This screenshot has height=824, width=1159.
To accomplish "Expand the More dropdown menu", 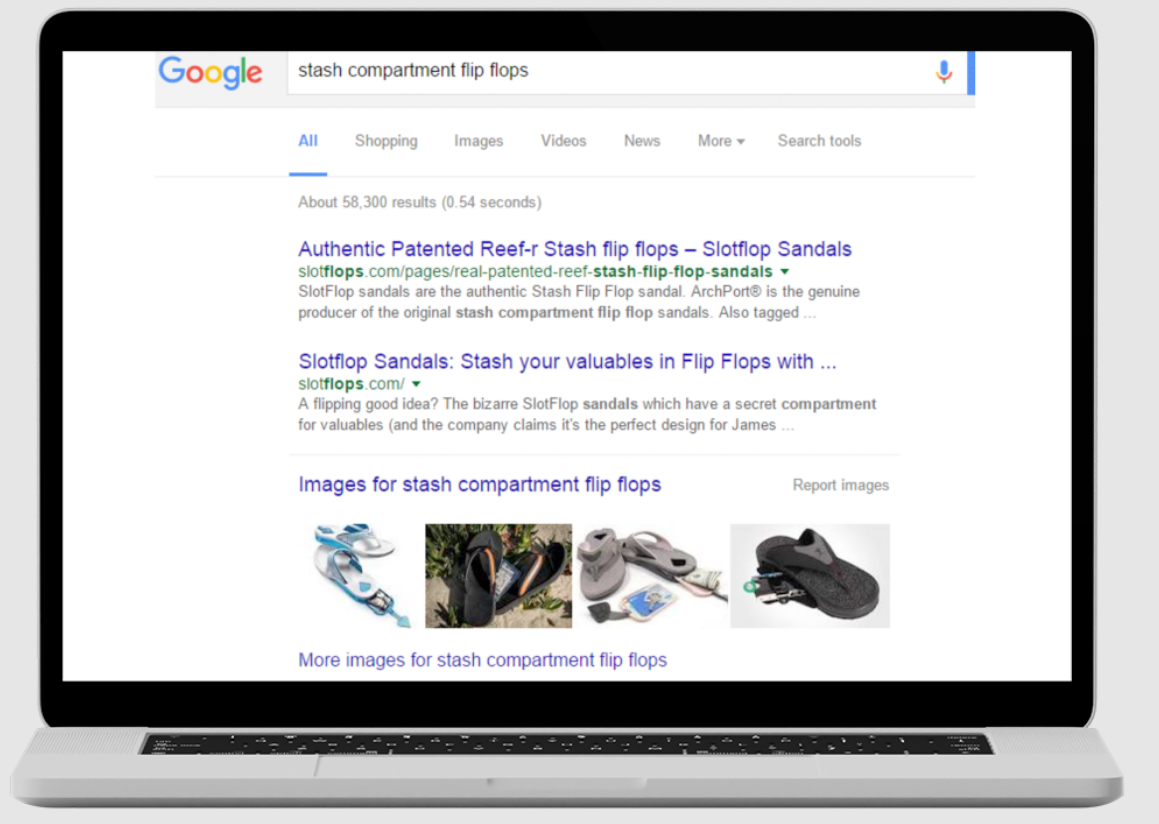I will pos(721,141).
